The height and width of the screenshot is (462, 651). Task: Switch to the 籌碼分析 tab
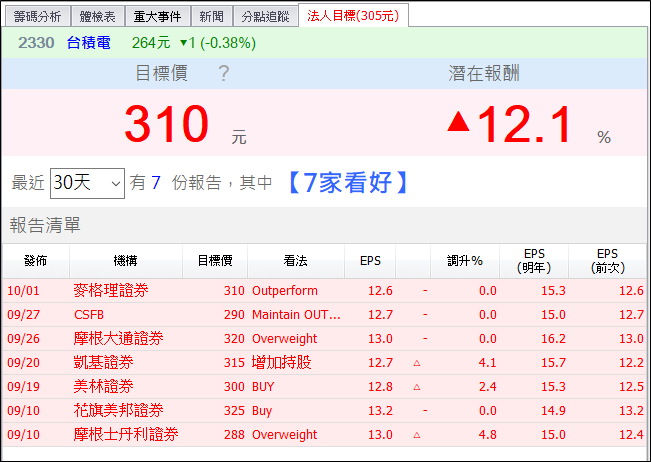(37, 17)
